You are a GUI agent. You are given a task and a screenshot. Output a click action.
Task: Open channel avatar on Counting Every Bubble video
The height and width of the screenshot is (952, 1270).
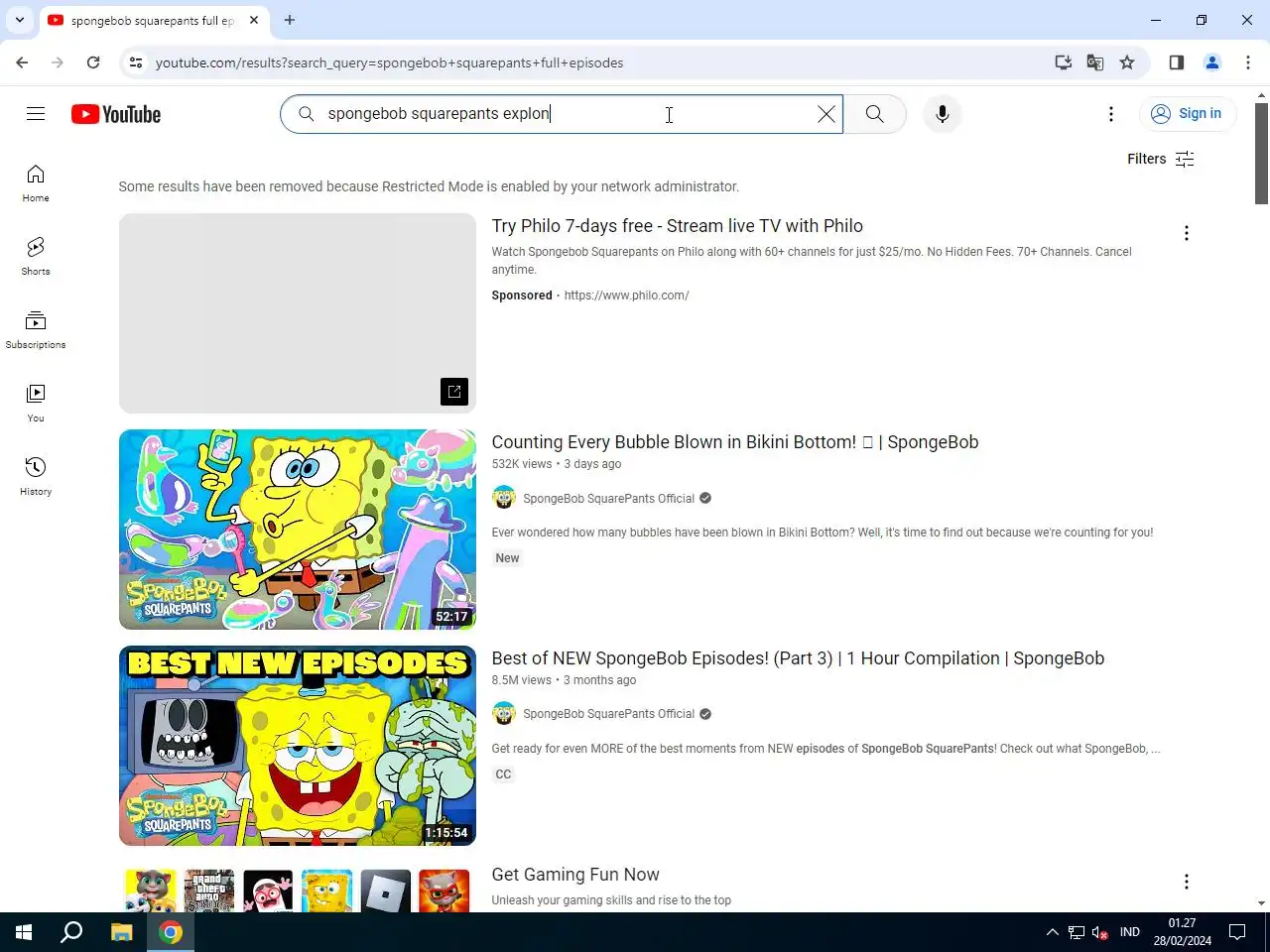[x=504, y=498]
